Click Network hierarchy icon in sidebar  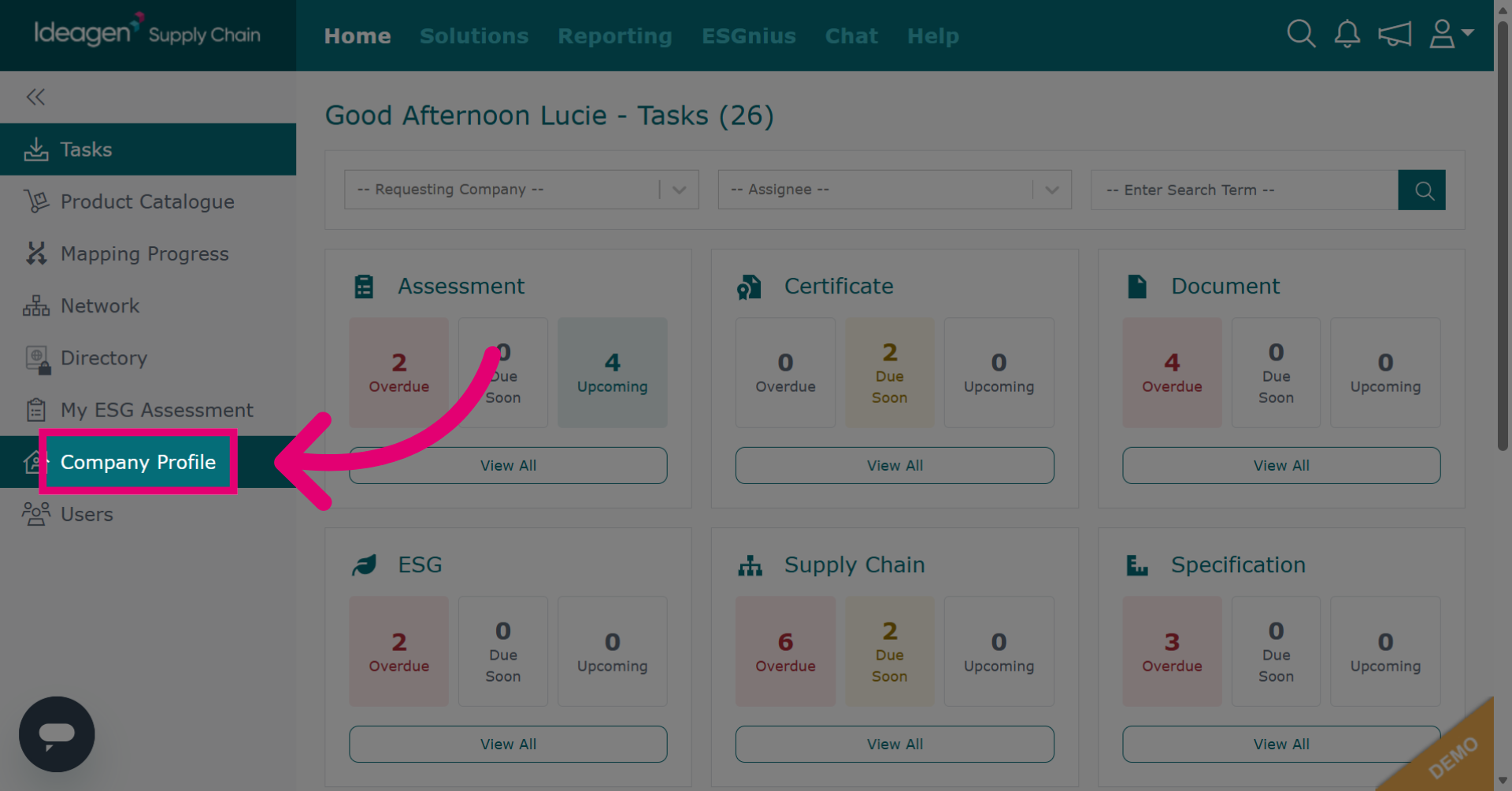tap(36, 305)
